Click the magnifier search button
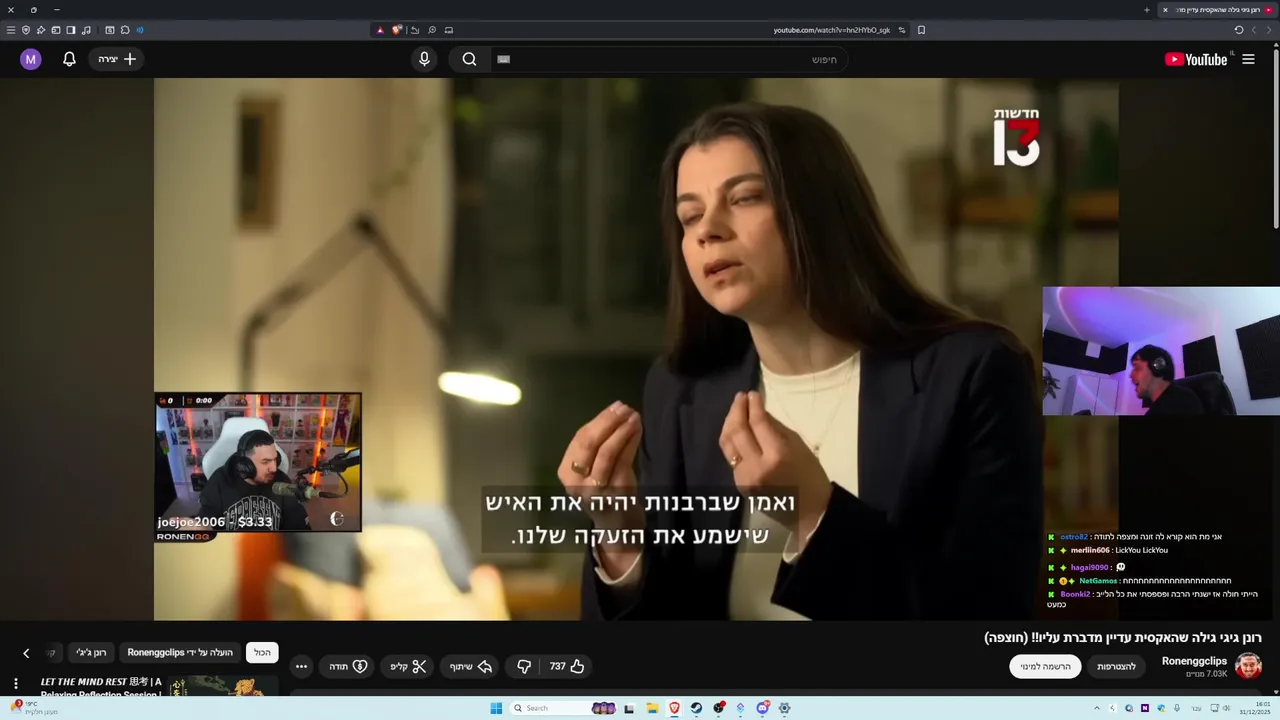 point(469,59)
